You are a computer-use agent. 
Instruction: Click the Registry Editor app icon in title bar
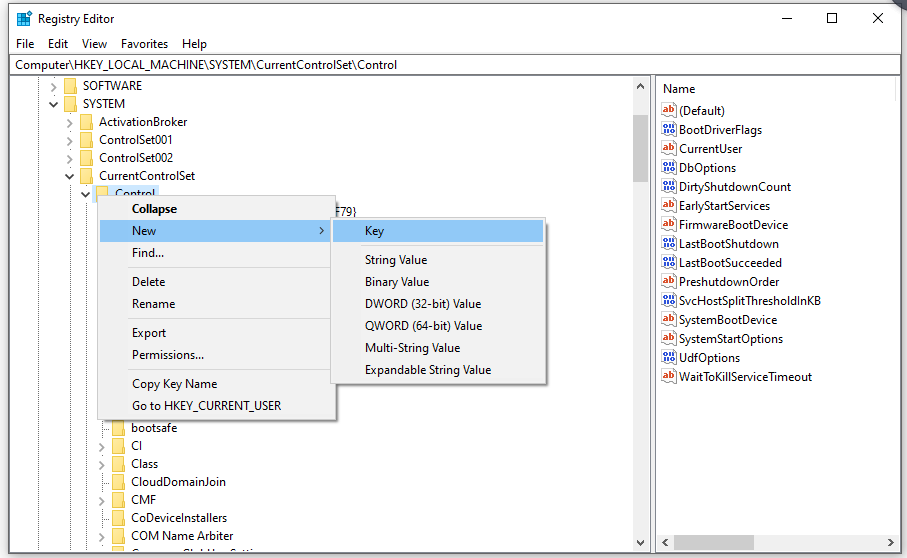coord(24,19)
